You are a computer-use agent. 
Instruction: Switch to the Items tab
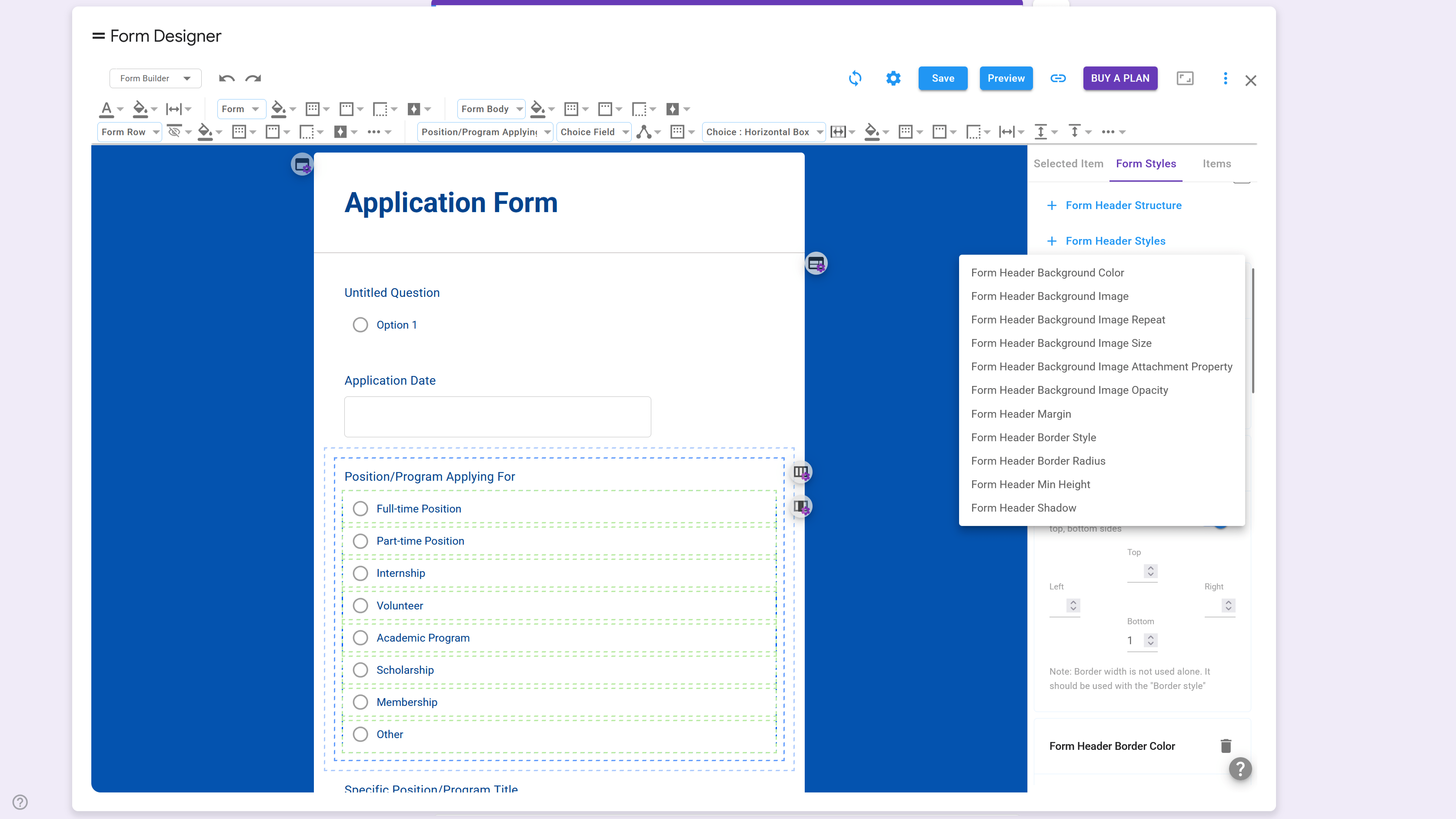1216,163
